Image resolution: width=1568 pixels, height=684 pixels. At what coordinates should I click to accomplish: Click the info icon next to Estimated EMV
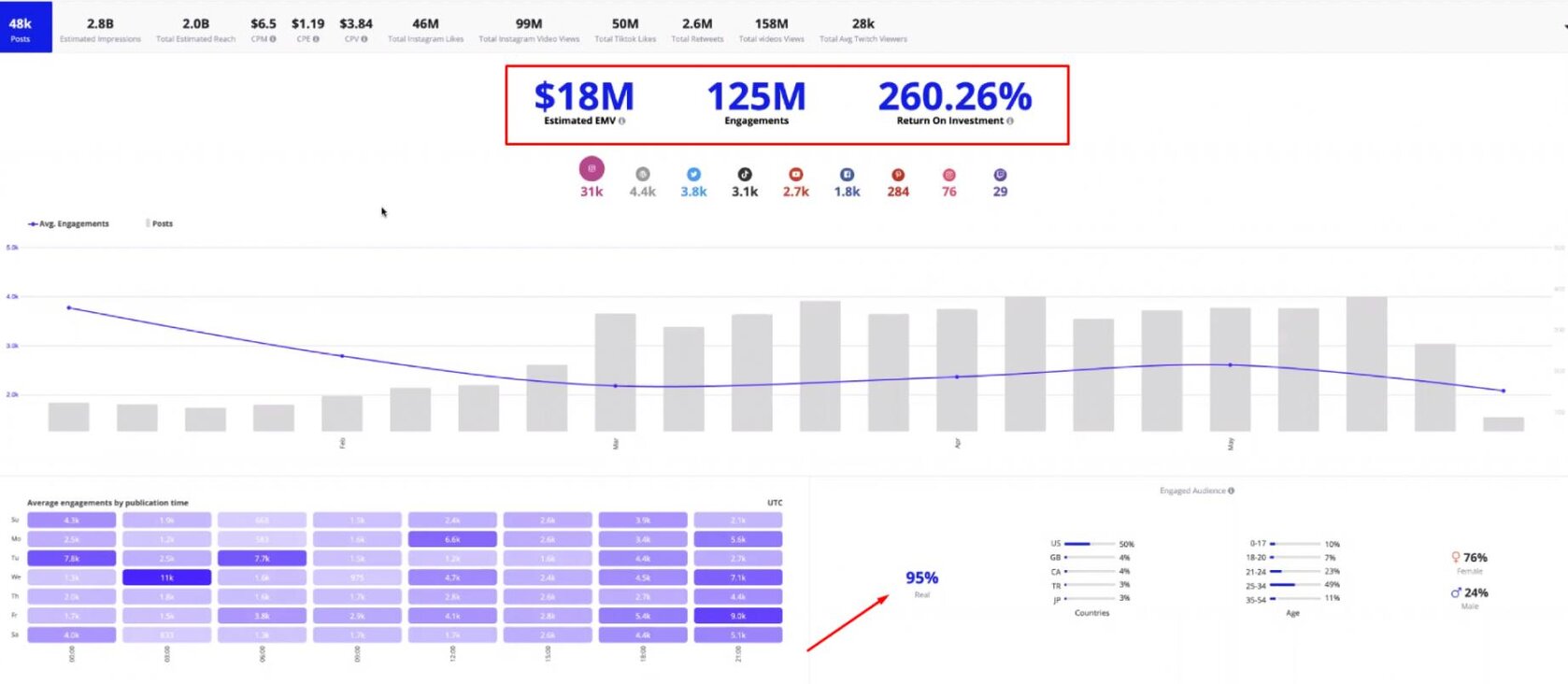point(622,121)
